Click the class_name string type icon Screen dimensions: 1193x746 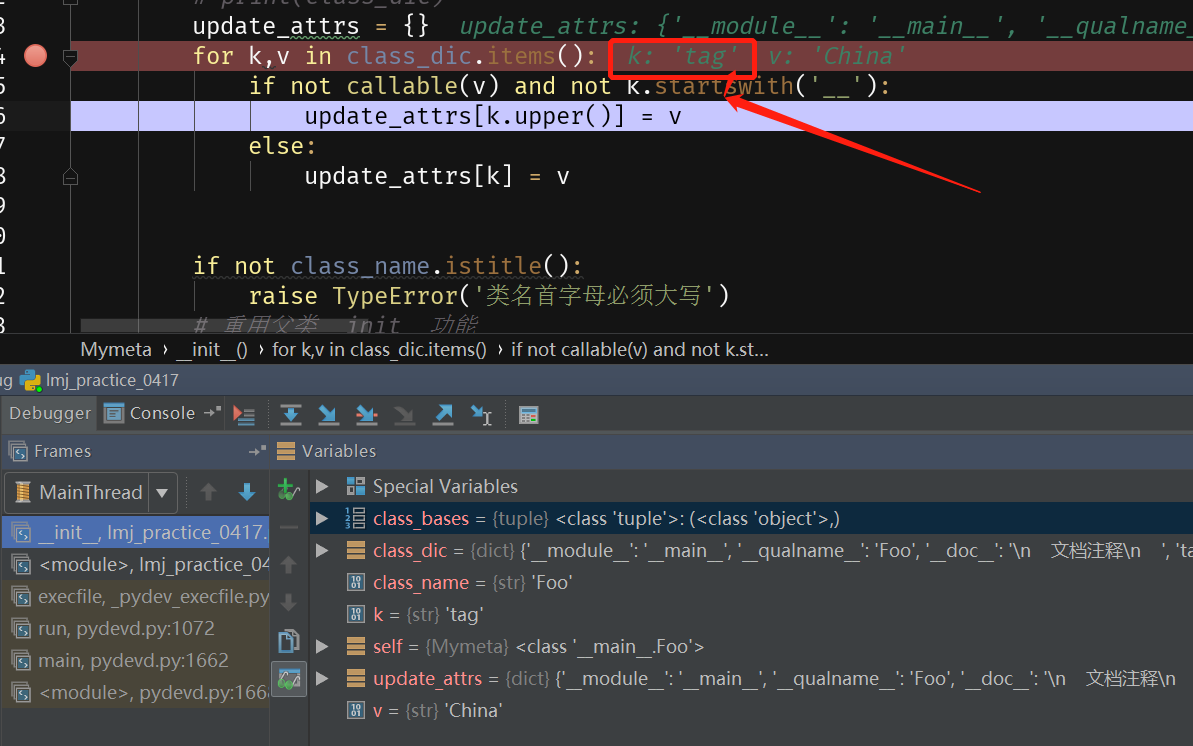pos(355,582)
